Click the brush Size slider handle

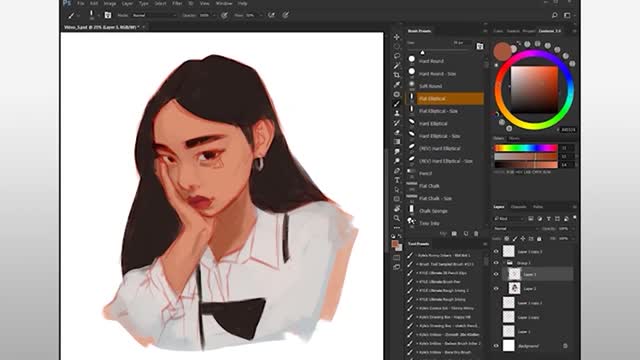click(x=422, y=52)
